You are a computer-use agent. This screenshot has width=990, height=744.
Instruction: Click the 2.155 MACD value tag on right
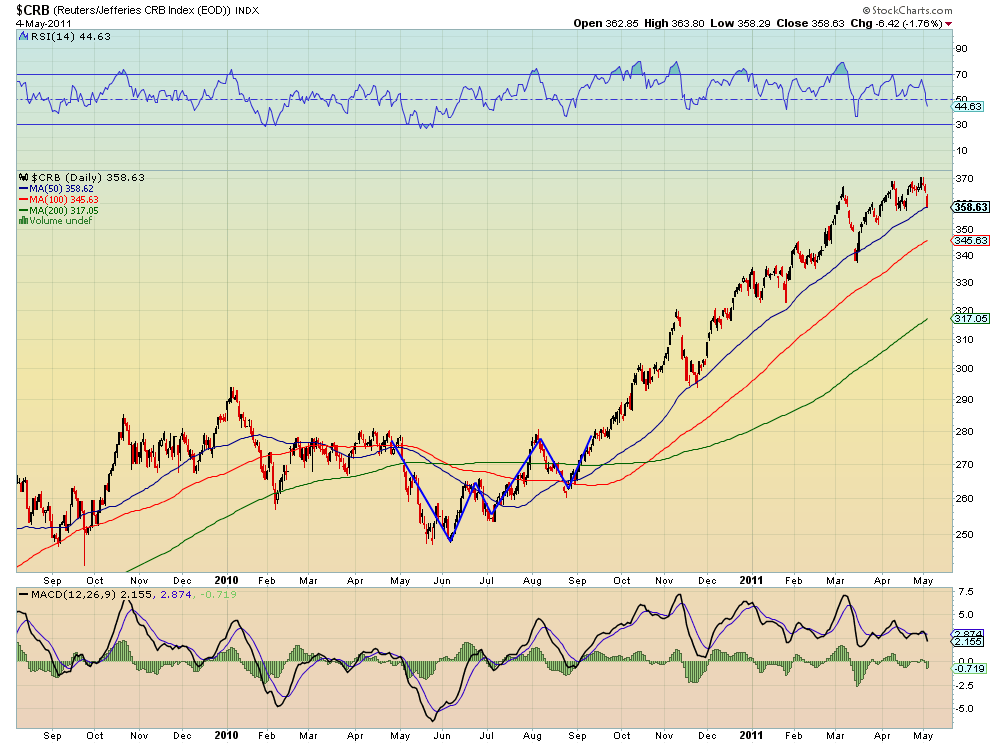click(x=967, y=642)
